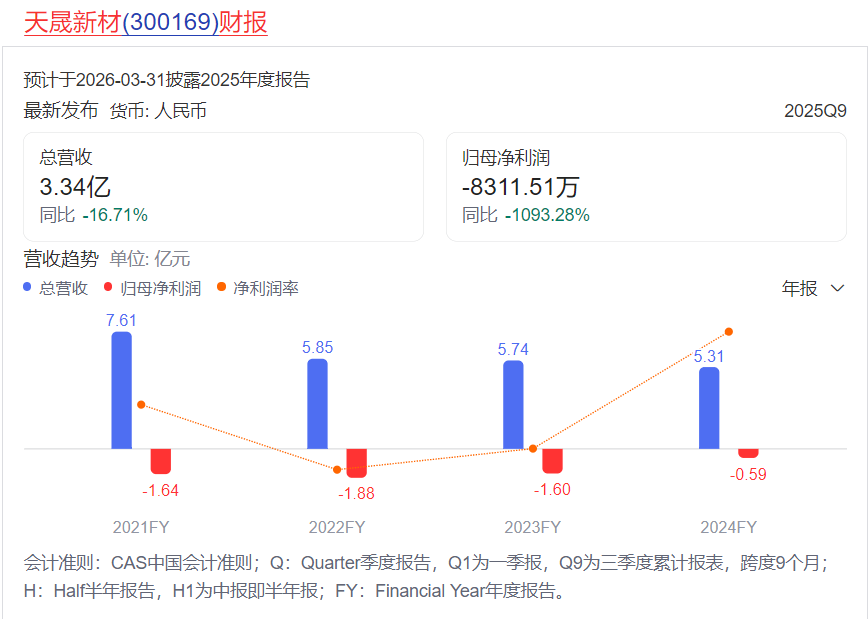Click the 预计于2026-03-31披露2025年度报告 notice

point(167,80)
